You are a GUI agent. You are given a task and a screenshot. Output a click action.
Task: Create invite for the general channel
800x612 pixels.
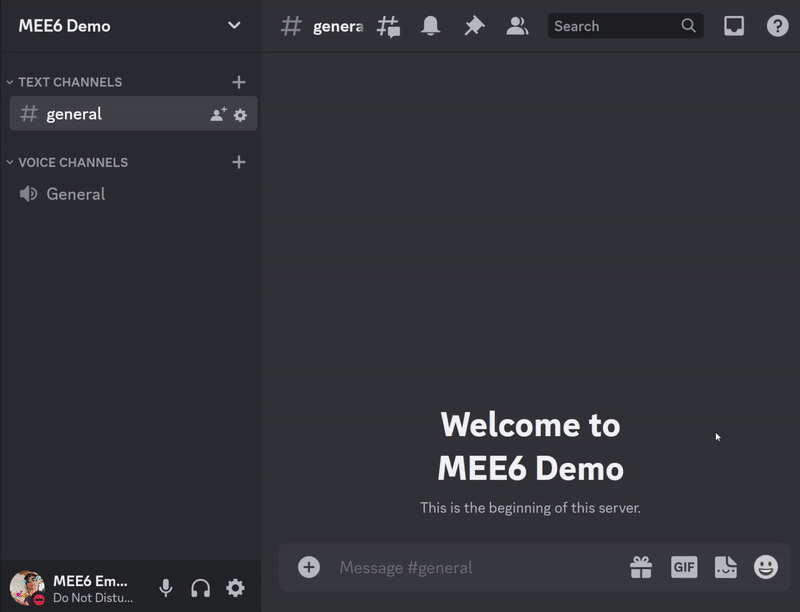pyautogui.click(x=218, y=114)
